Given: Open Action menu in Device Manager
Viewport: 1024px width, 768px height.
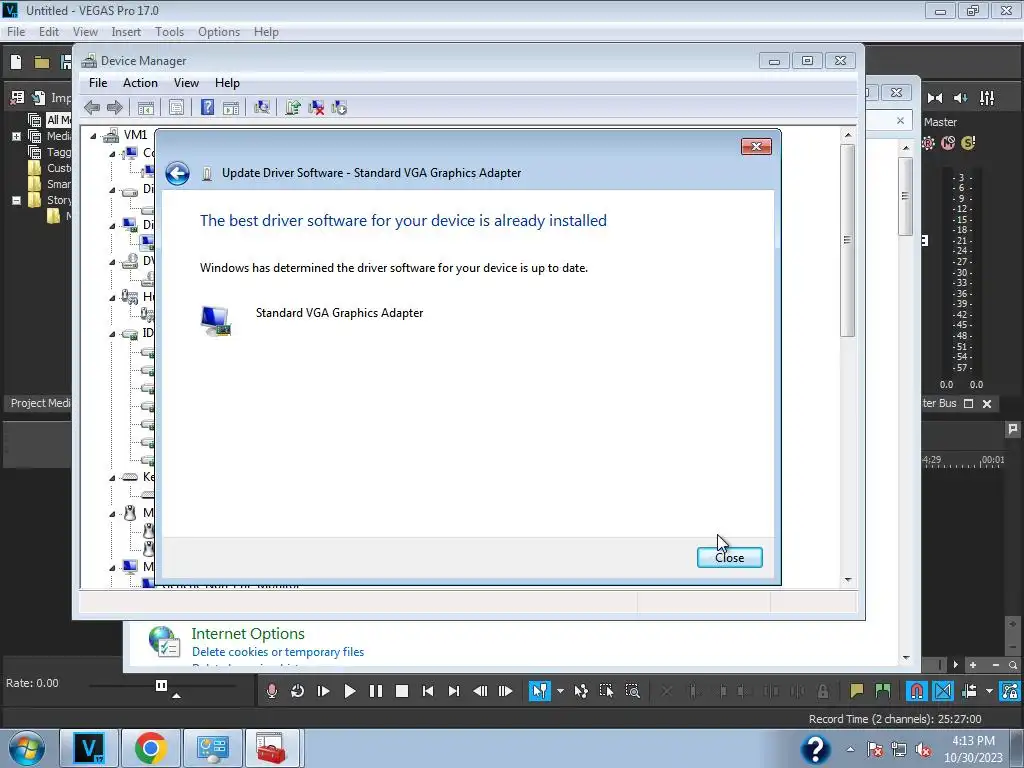Looking at the screenshot, I should coord(140,83).
